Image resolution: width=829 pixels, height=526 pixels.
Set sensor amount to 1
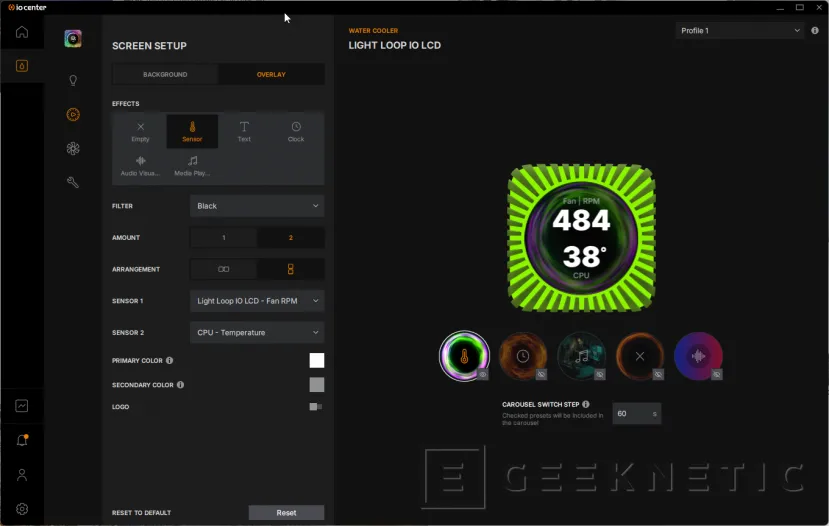coord(224,238)
